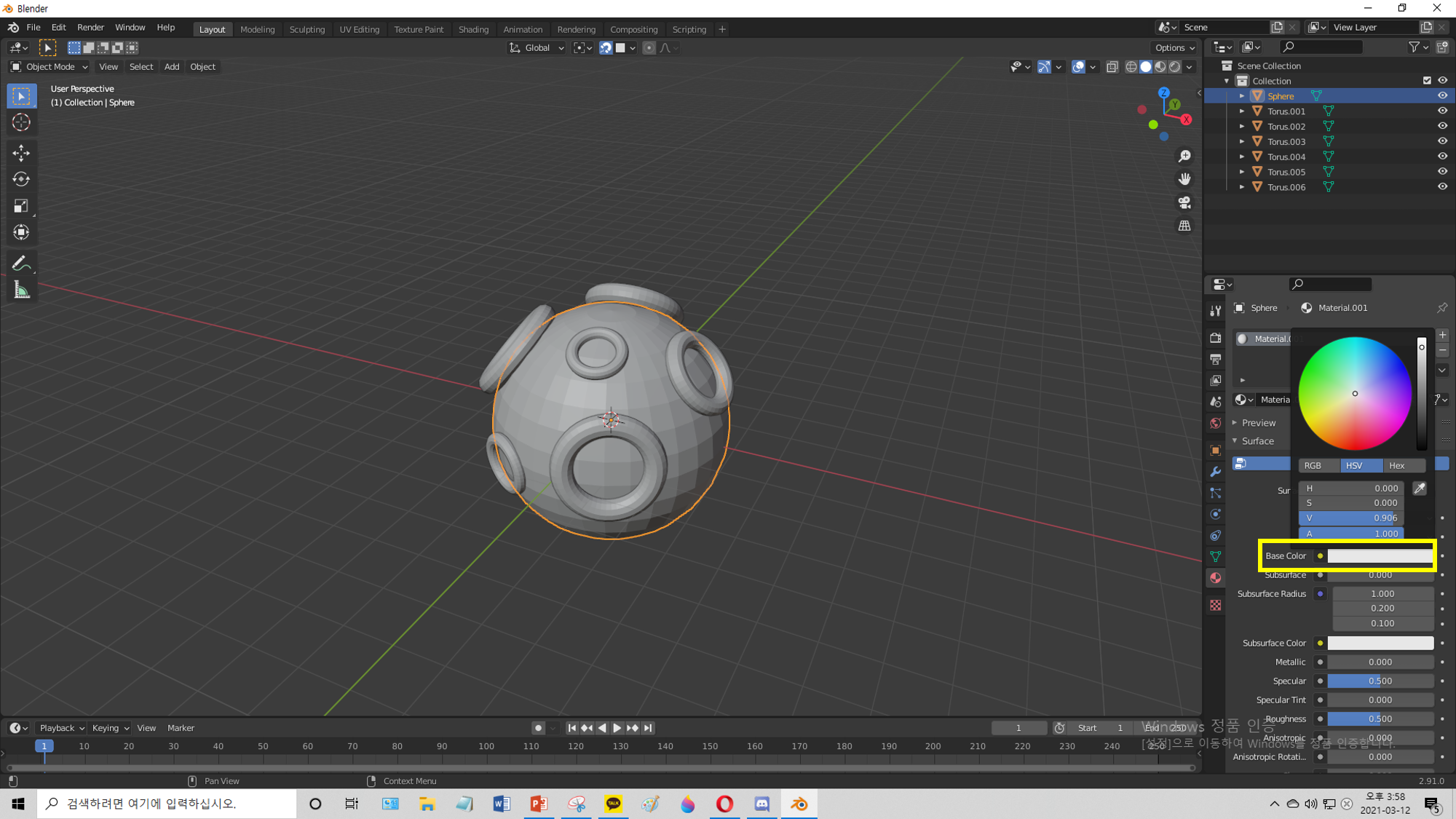This screenshot has height=819, width=1456.
Task: Select the Move tool in toolbar
Action: coord(21,152)
